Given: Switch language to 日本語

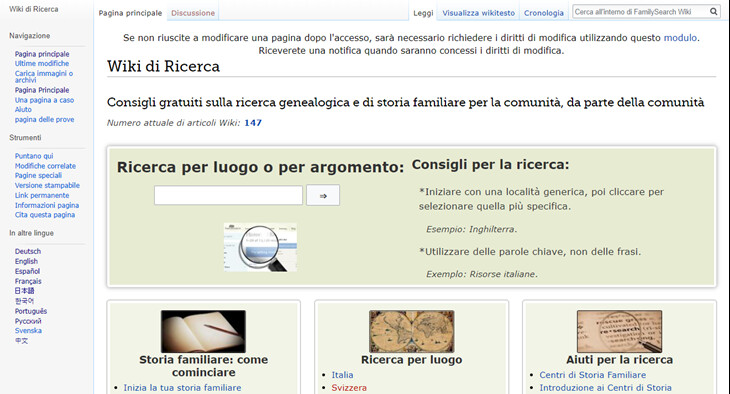Looking at the screenshot, I should (24, 291).
